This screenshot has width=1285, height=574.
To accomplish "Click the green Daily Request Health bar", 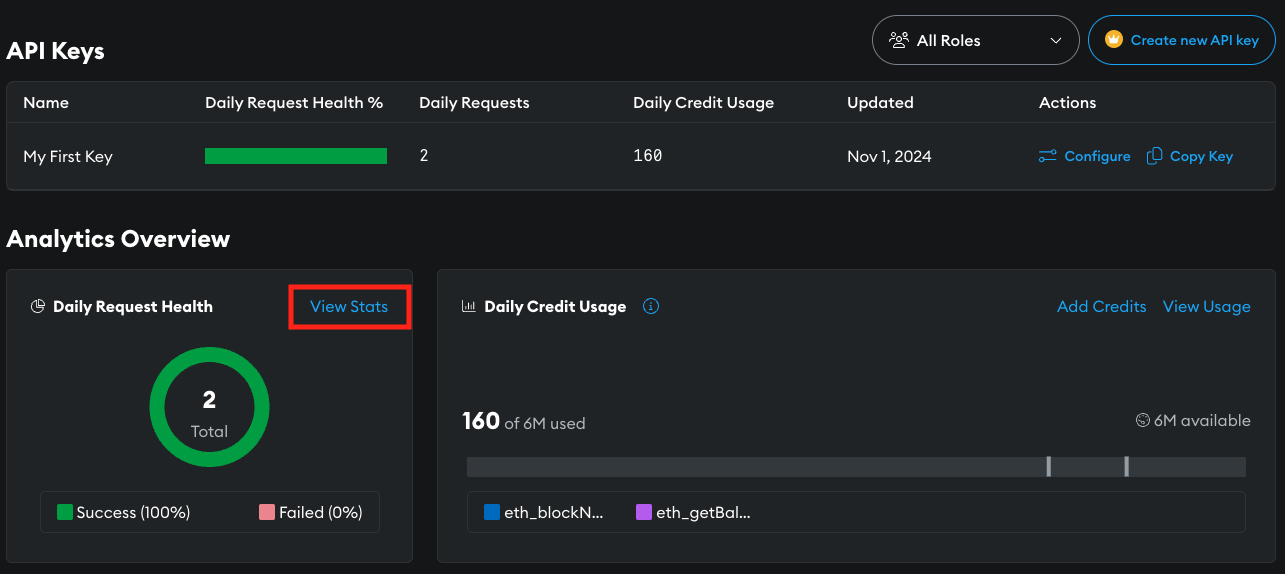I will [x=296, y=156].
